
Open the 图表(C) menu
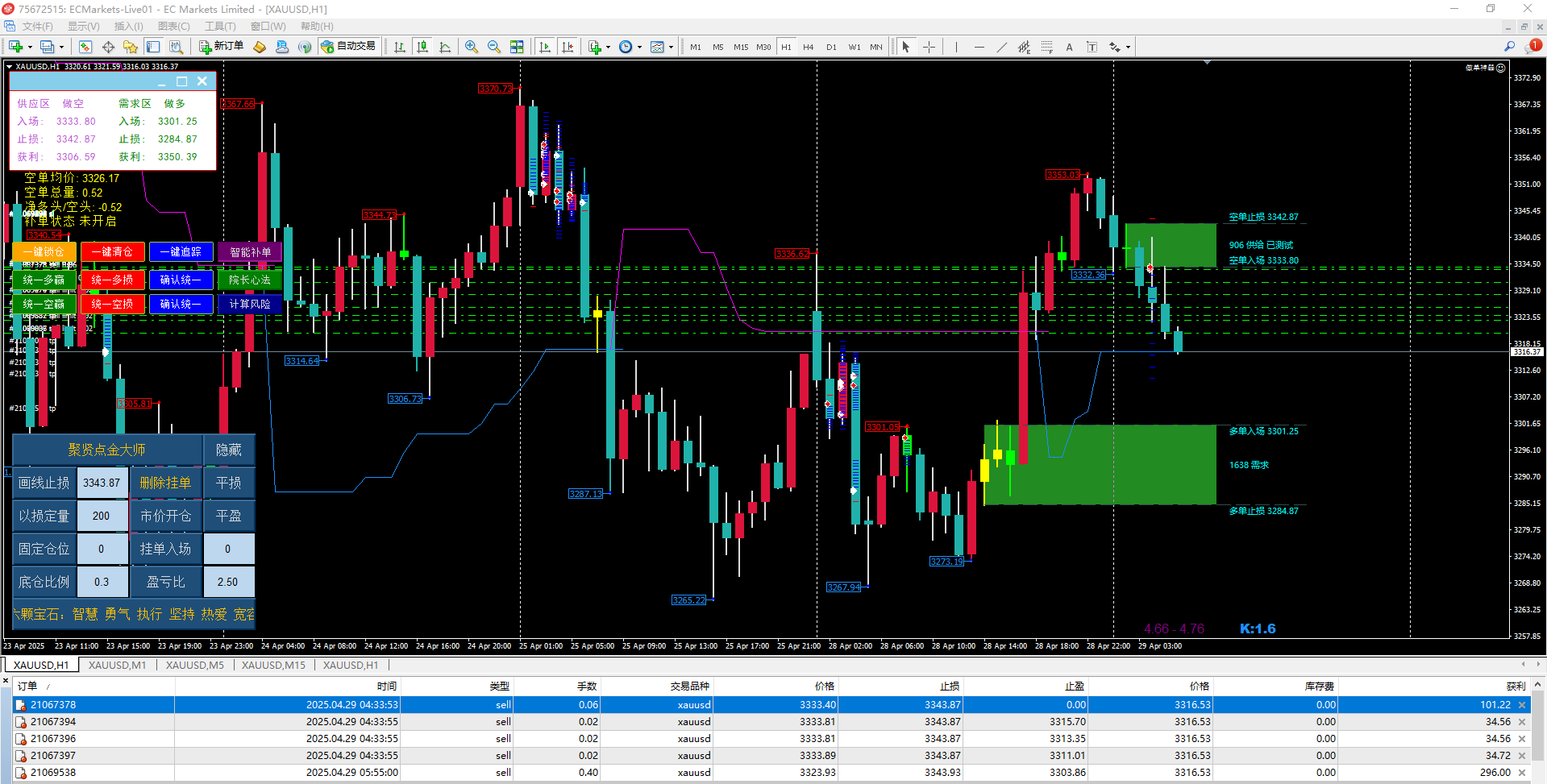(174, 27)
